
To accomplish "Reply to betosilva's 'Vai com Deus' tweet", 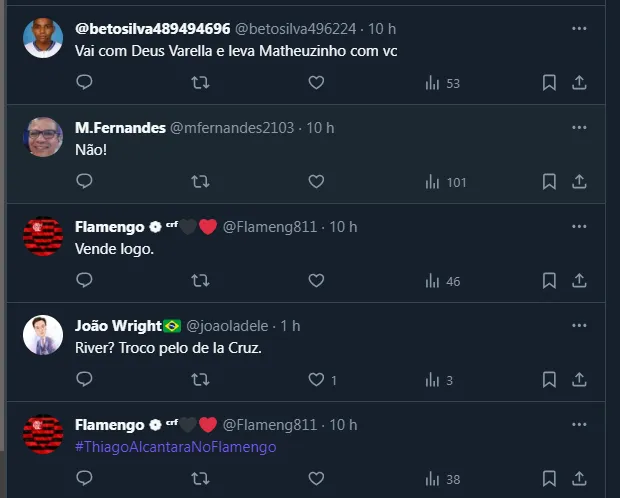I will click(x=84, y=83).
